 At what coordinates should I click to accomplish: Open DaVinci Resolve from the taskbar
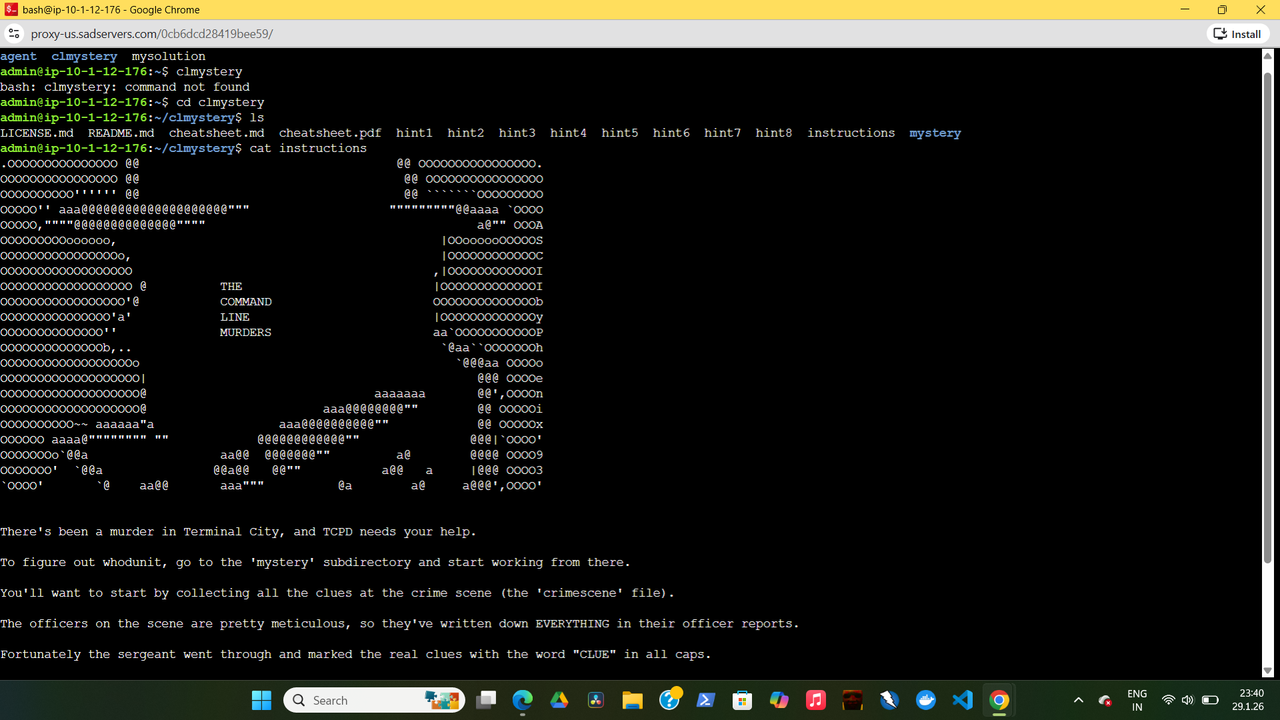click(x=596, y=700)
